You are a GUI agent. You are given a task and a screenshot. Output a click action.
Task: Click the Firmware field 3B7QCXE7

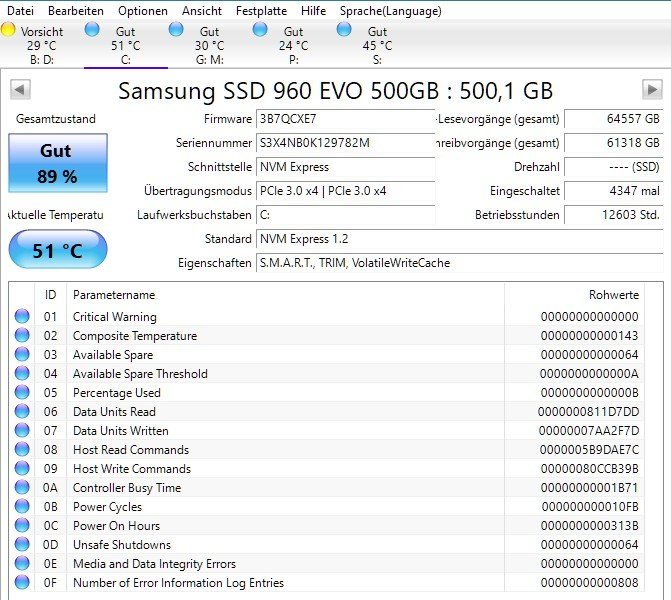[345, 119]
